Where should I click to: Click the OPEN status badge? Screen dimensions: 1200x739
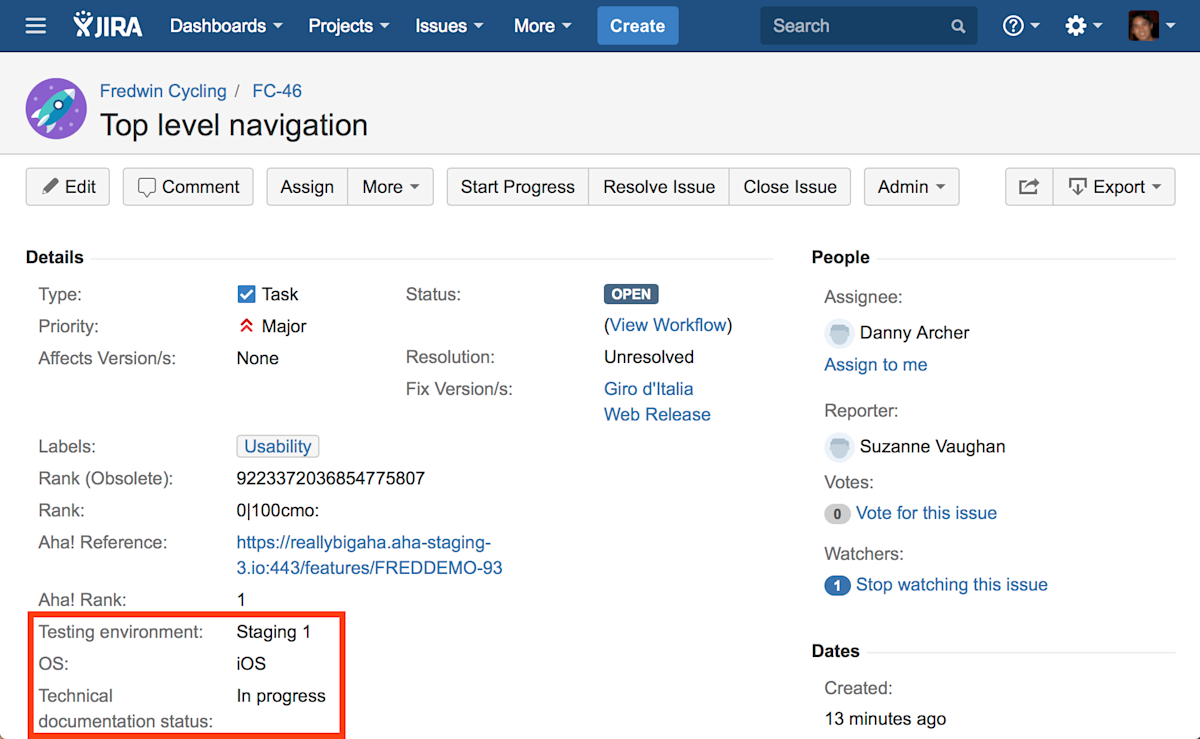point(631,294)
